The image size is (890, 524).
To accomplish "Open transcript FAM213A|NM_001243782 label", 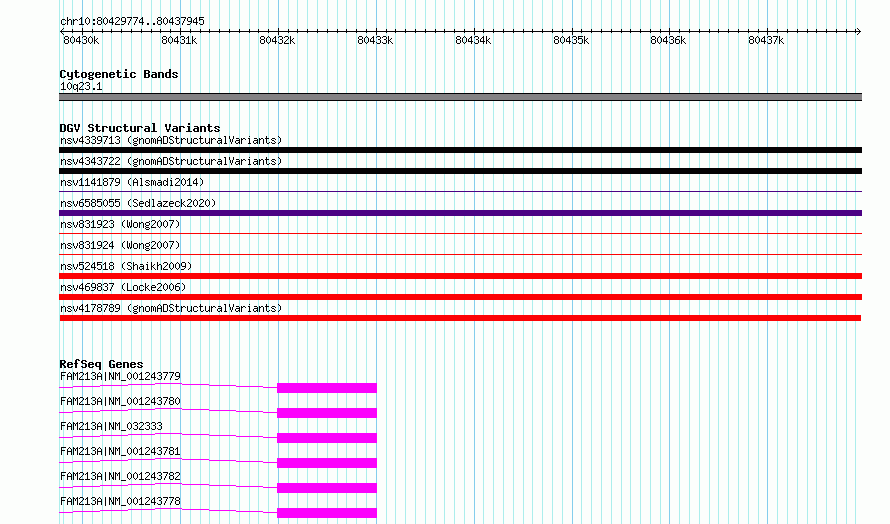I will coord(120,476).
